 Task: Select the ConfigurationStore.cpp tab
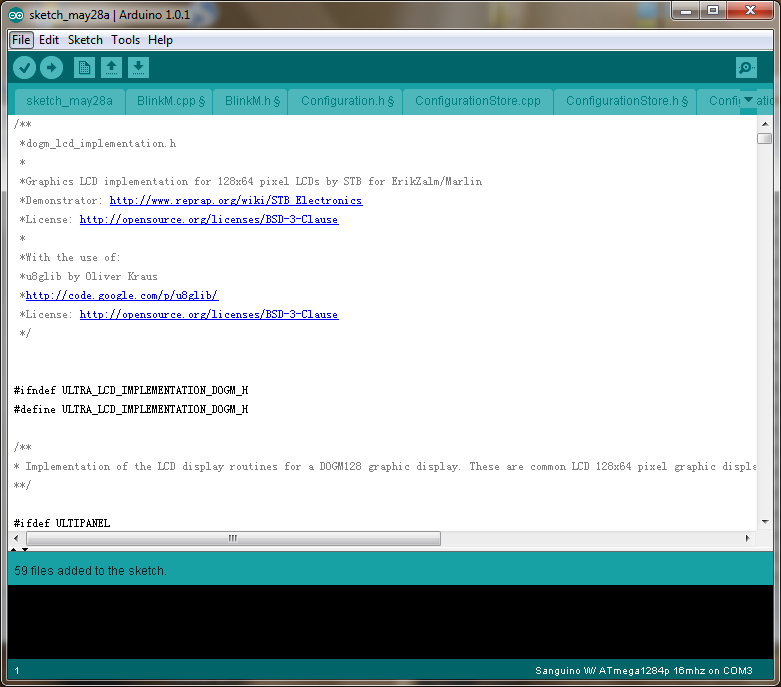pyautogui.click(x=477, y=101)
